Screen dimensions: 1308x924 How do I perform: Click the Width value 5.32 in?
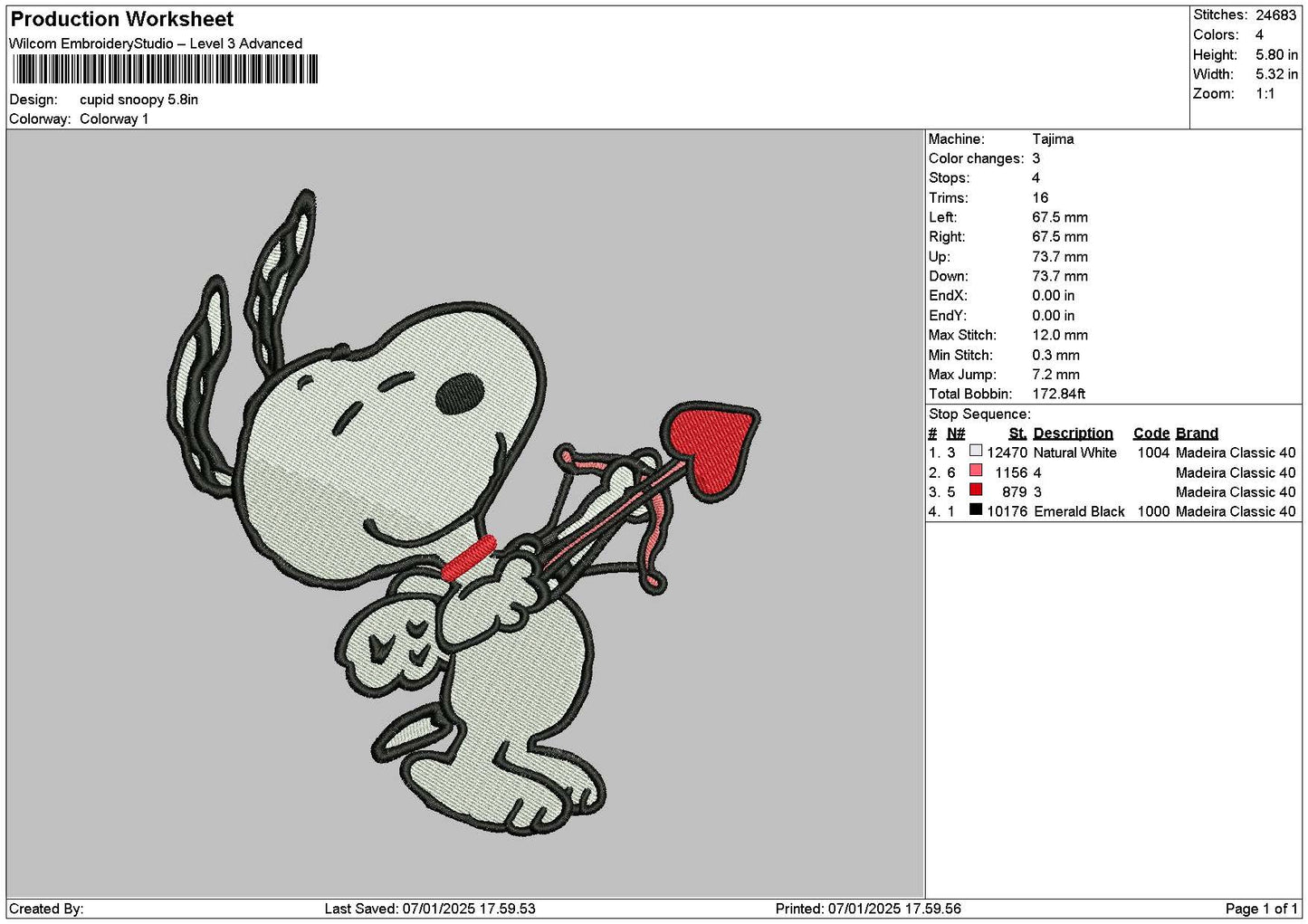(x=1276, y=74)
